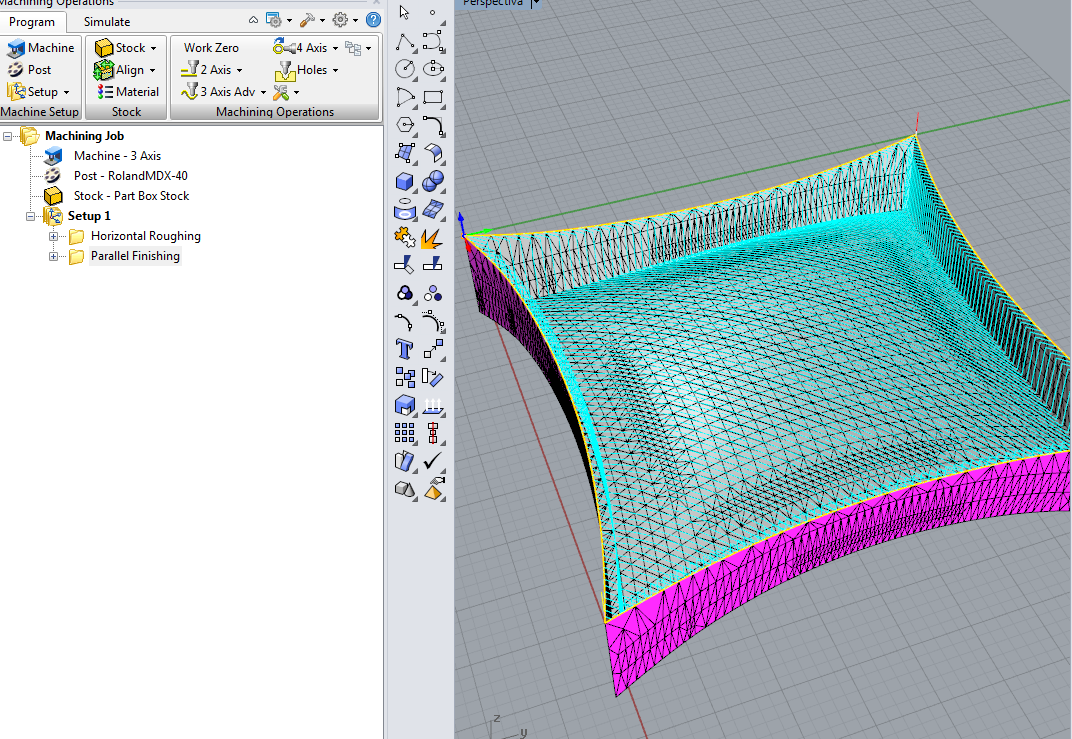Expand the Horizontal Roughing folder
The image size is (1072, 739).
pos(53,237)
